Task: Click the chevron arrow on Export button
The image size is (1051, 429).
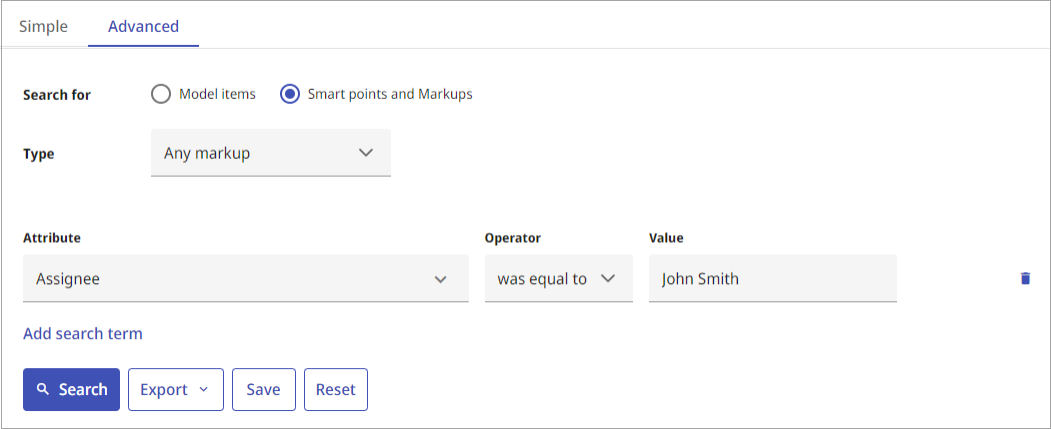Action: (204, 389)
